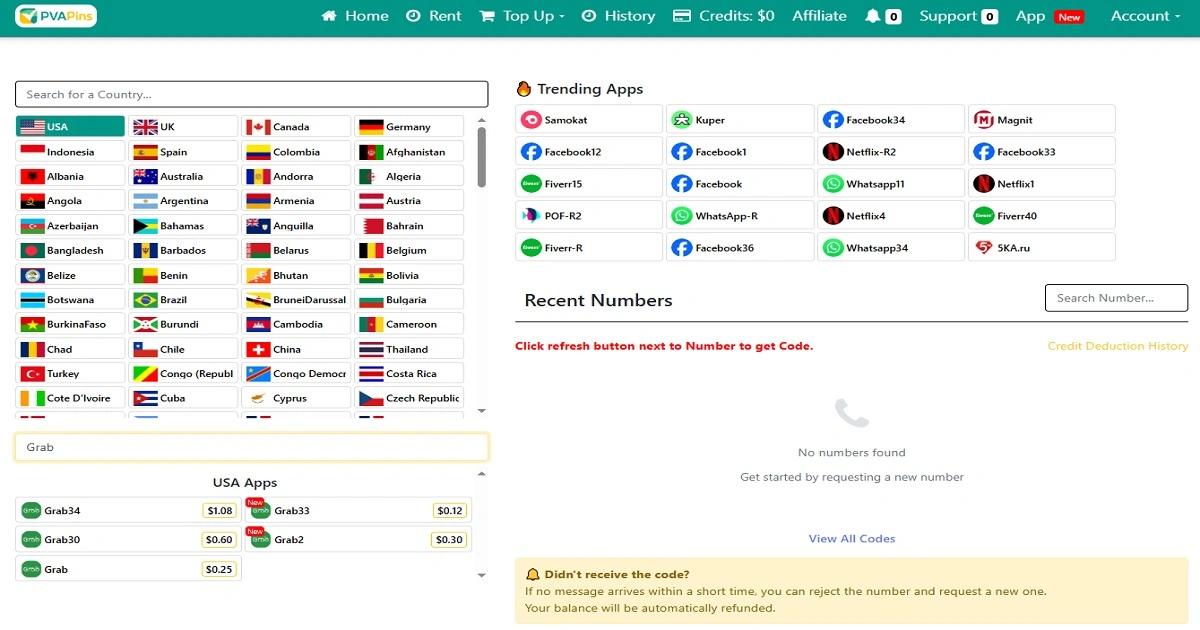The width and height of the screenshot is (1200, 630).
Task: Select POF-R2 trending app
Action: (589, 215)
